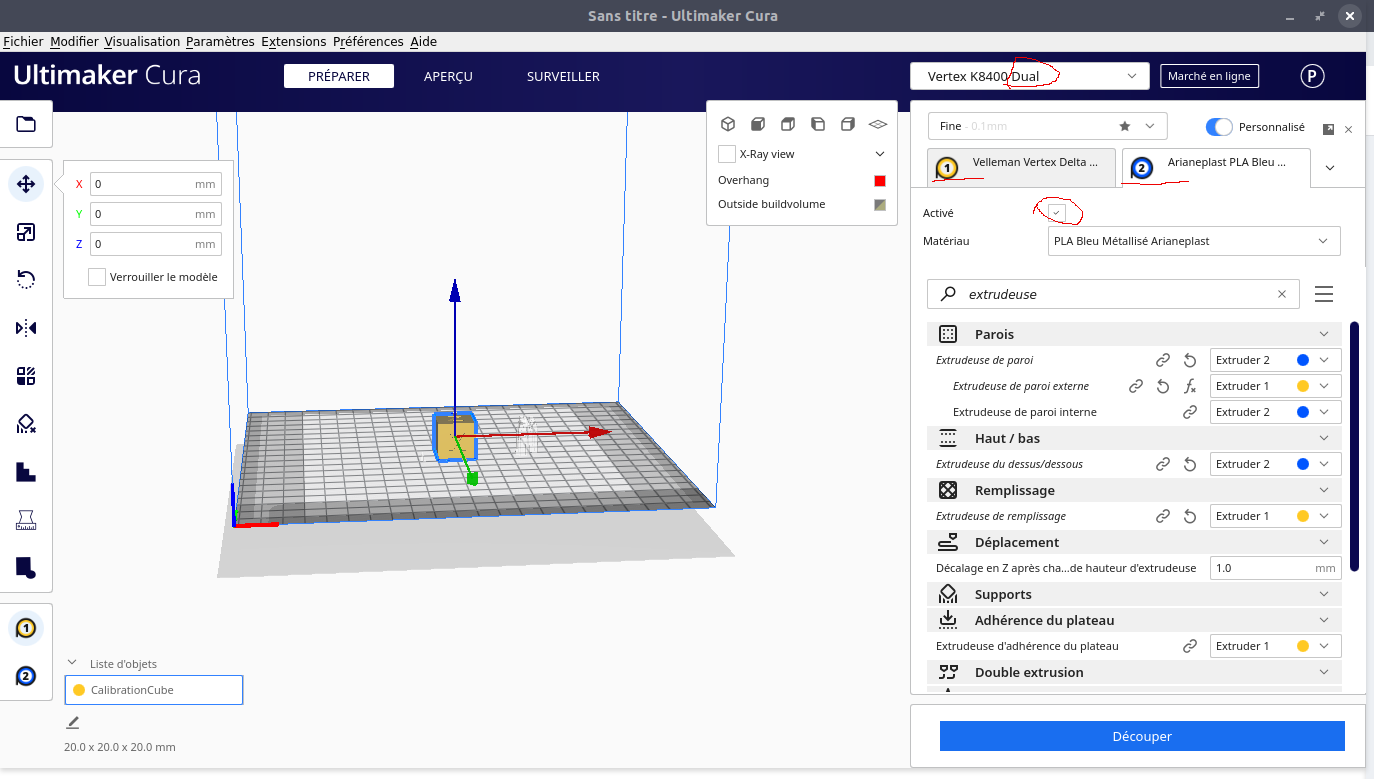This screenshot has width=1374, height=779.
Task: Select the Rotate tool
Action: click(26, 280)
